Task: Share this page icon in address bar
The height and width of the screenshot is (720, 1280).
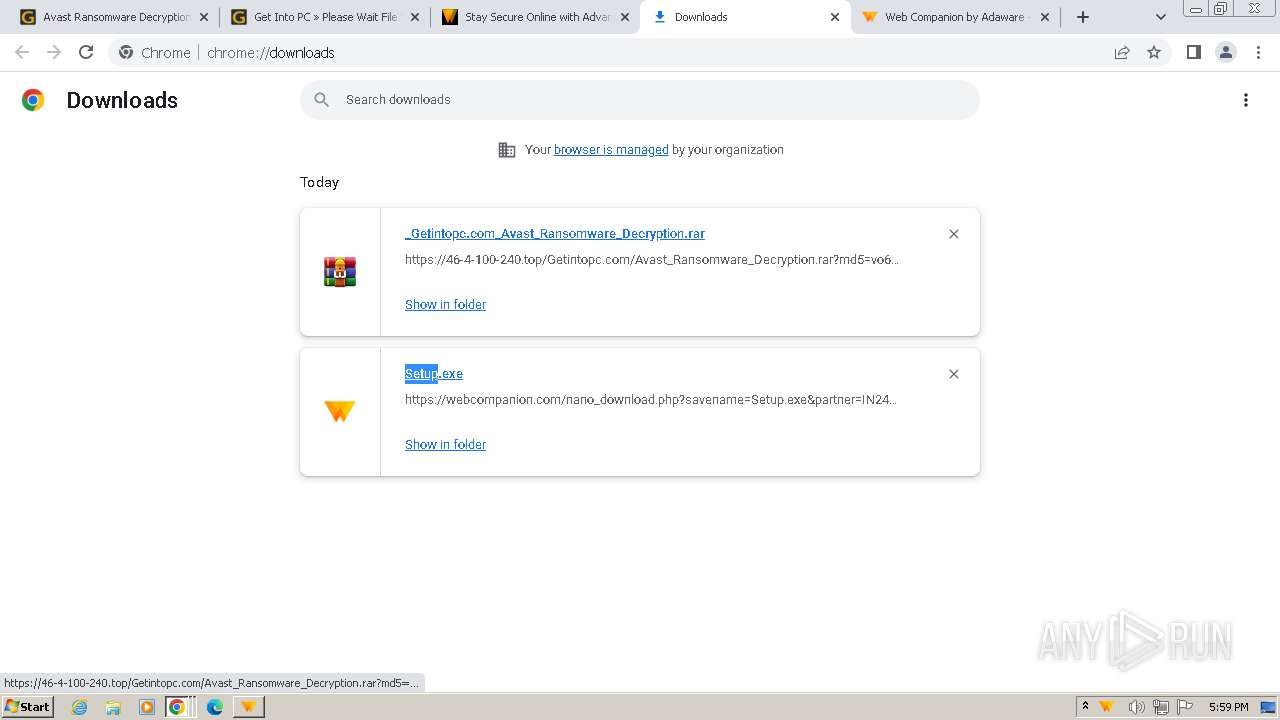Action: [x=1122, y=52]
